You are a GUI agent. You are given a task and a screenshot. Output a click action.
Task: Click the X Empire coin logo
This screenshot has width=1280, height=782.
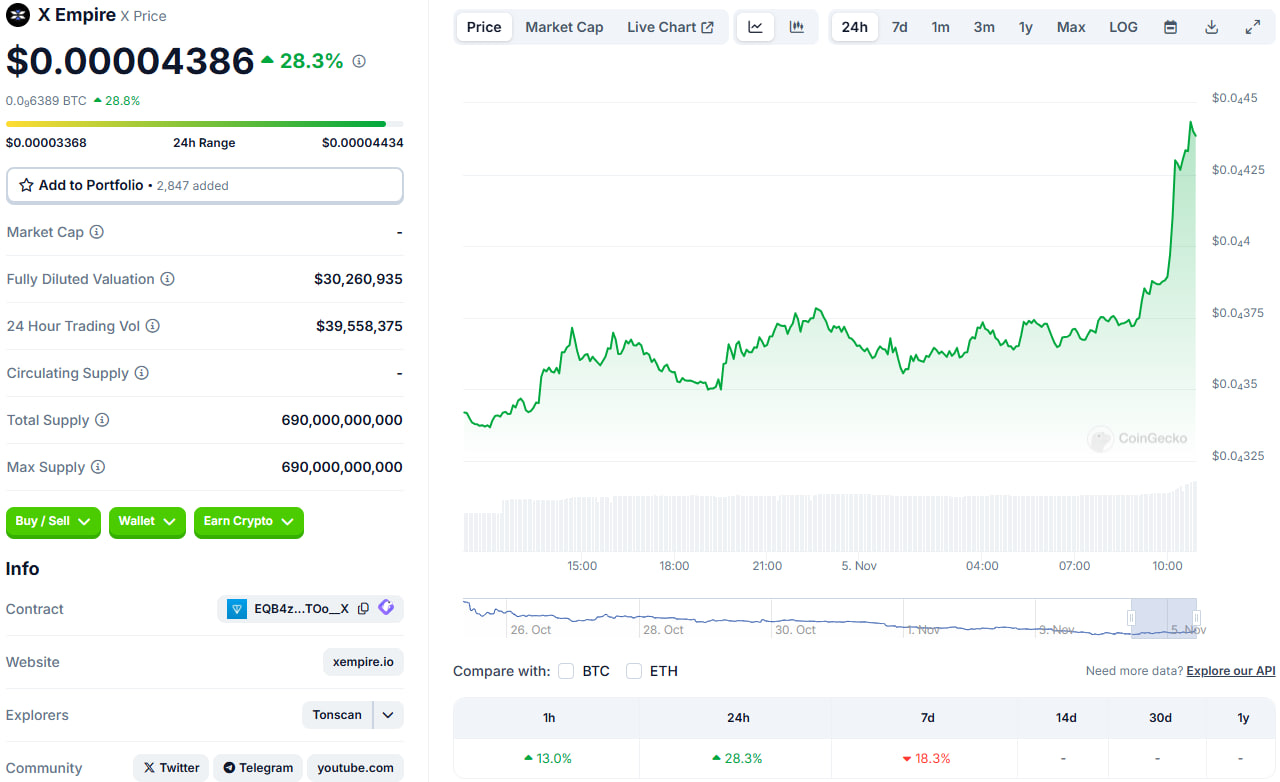coord(18,15)
